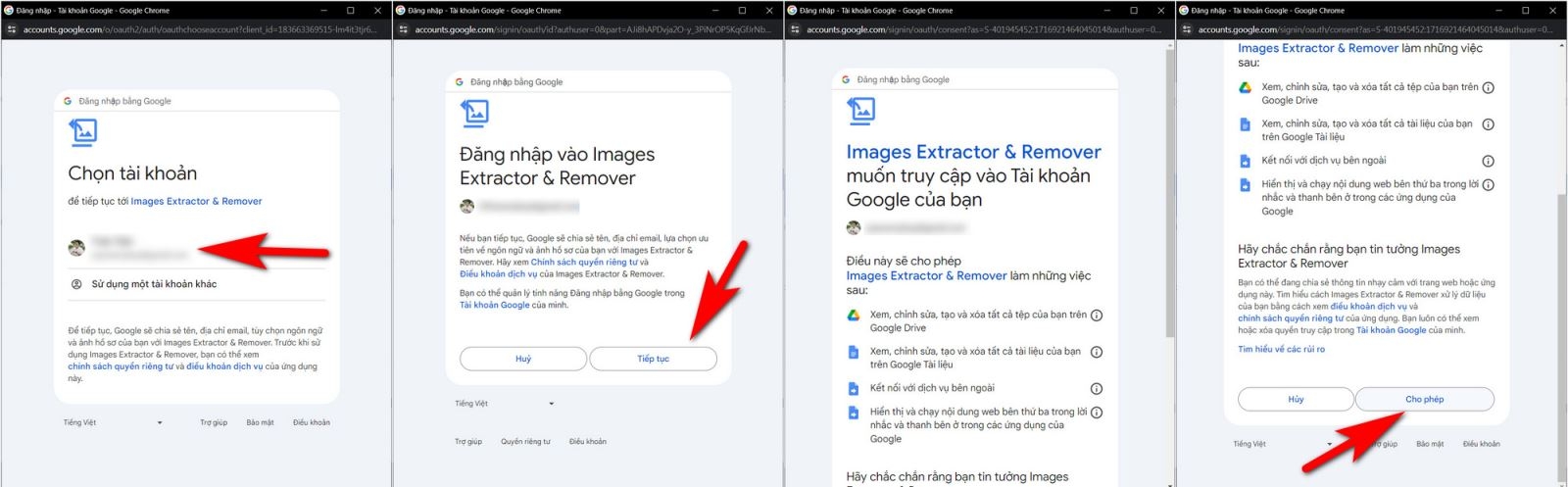The image size is (1568, 487).
Task: Open the Tài khoản Google link above the Tiếp tục button
Action: [495, 306]
